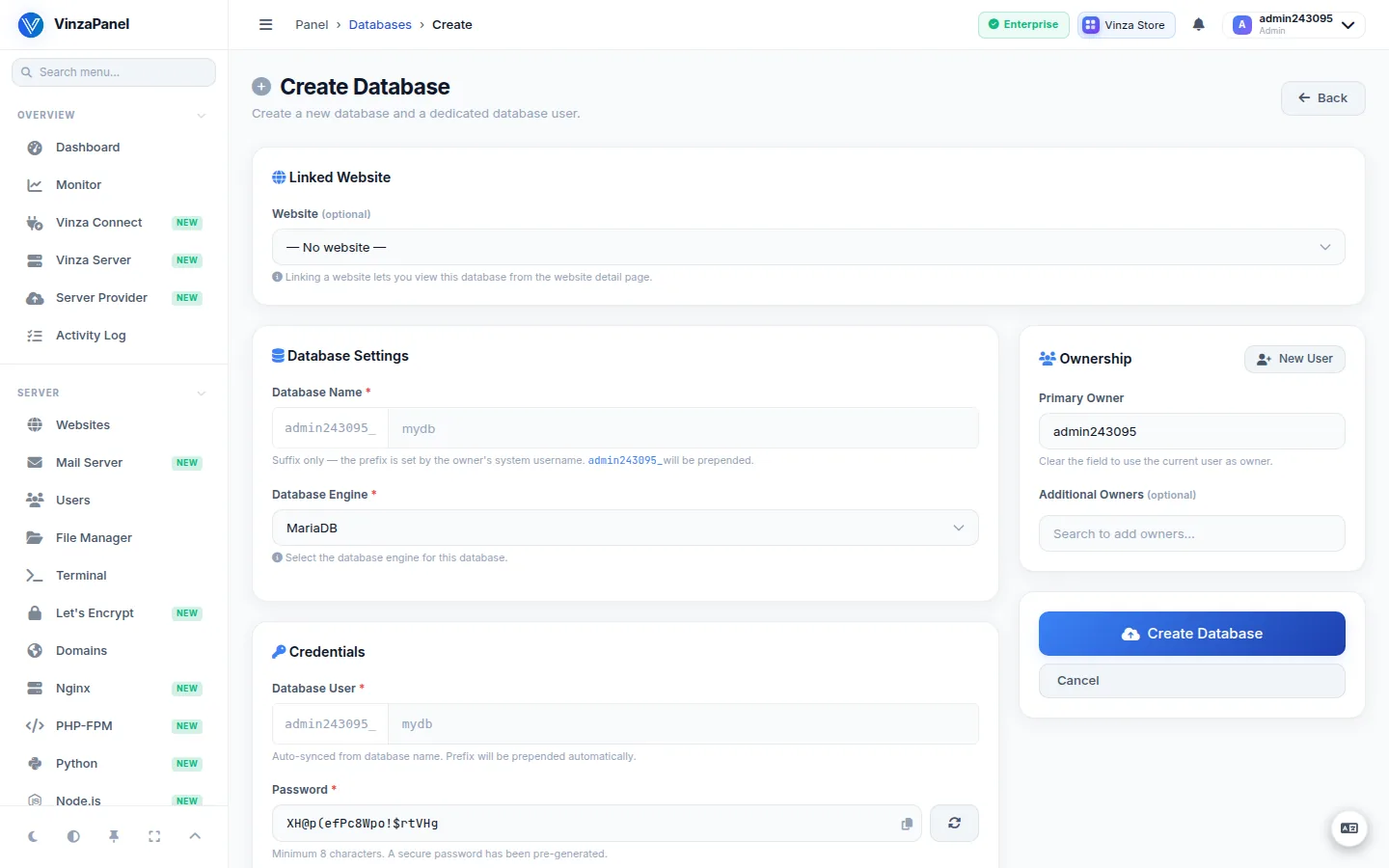Open the Website selection dropdown

pyautogui.click(x=808, y=247)
